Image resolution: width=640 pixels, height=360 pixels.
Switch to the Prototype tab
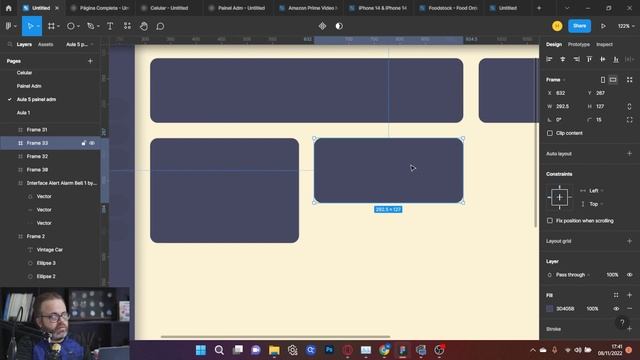(x=579, y=44)
